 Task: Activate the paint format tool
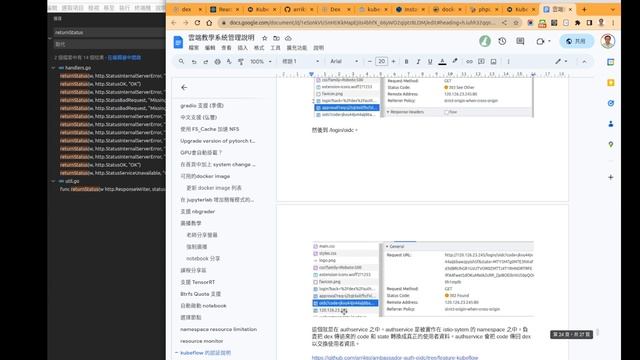click(241, 62)
